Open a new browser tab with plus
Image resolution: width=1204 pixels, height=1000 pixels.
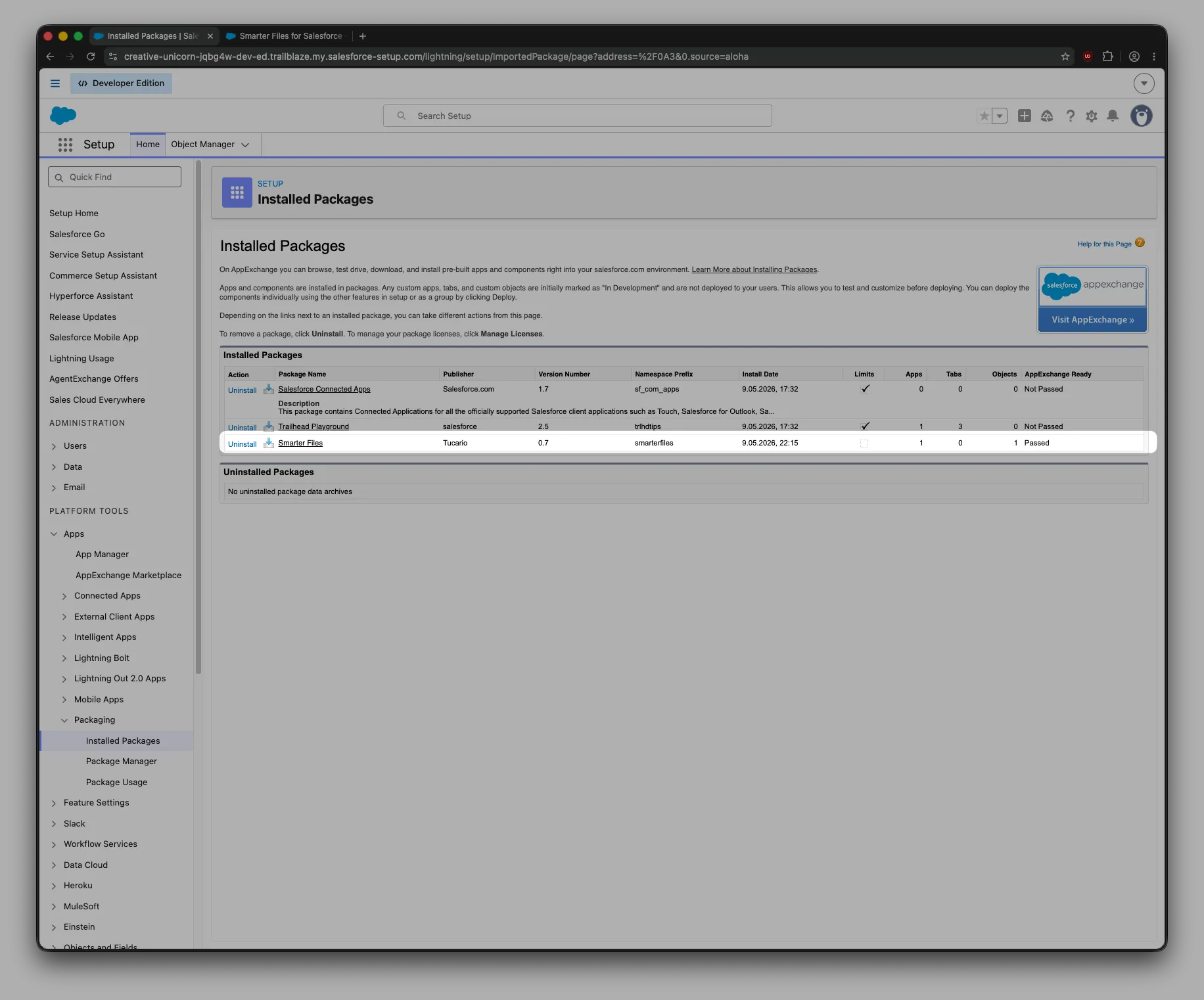[363, 36]
